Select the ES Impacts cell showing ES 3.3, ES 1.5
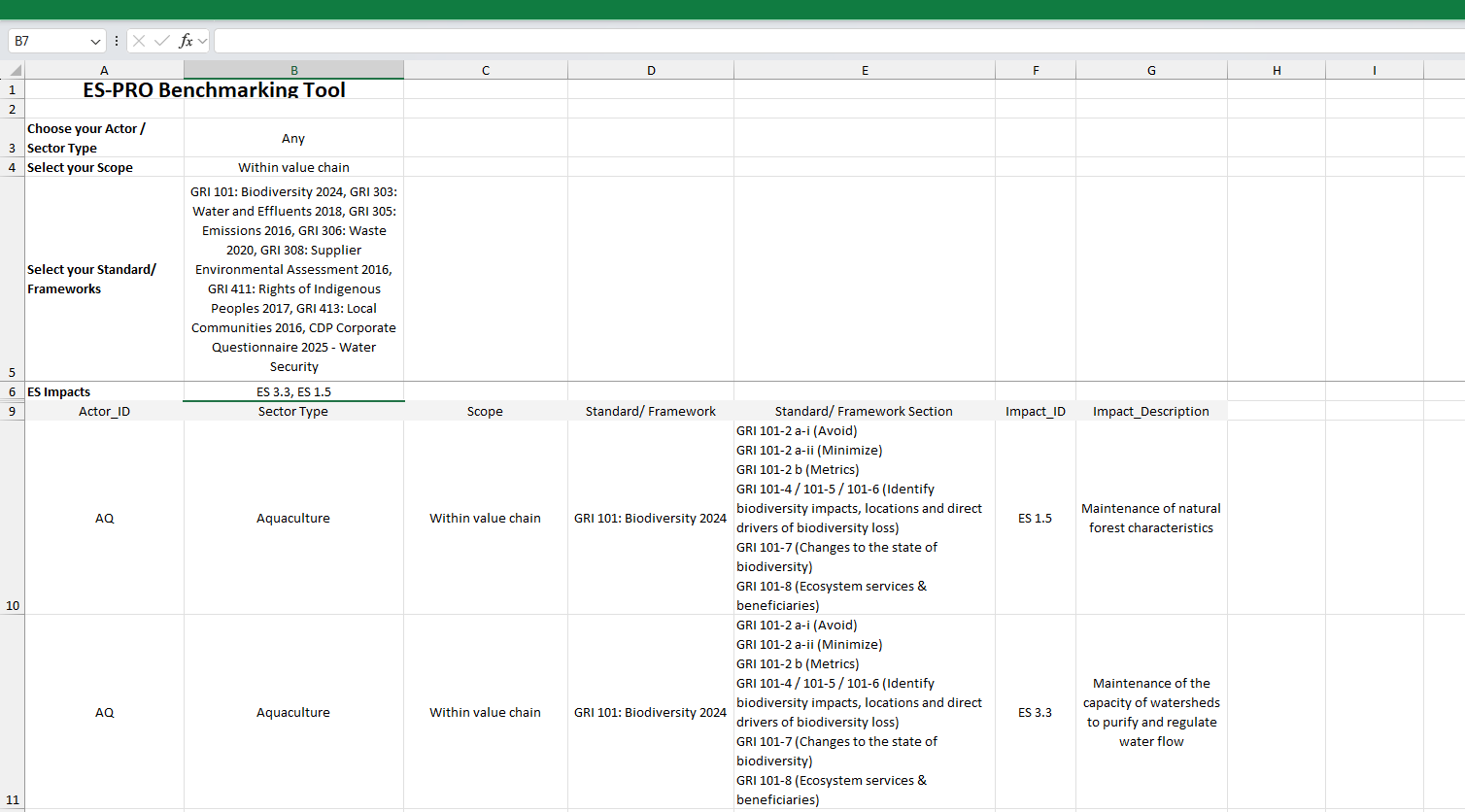 point(293,391)
